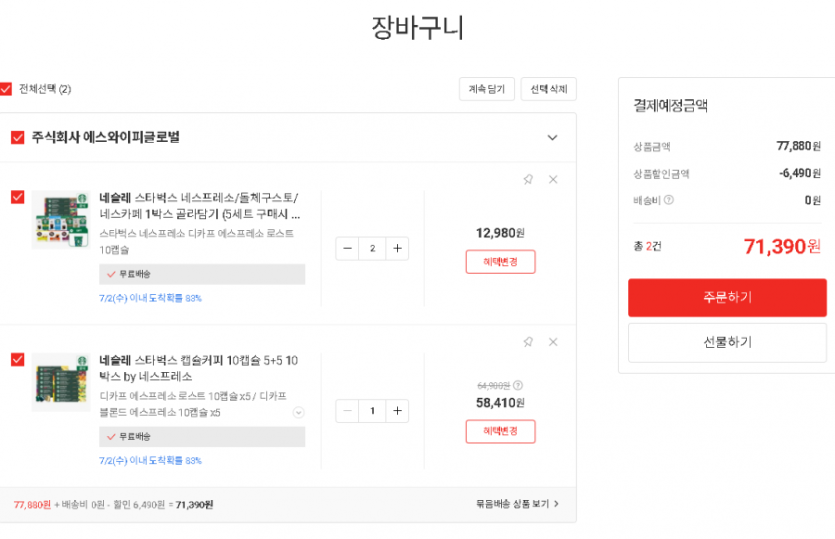
Task: Click the 선택 삭제 button
Action: pyautogui.click(x=548, y=89)
